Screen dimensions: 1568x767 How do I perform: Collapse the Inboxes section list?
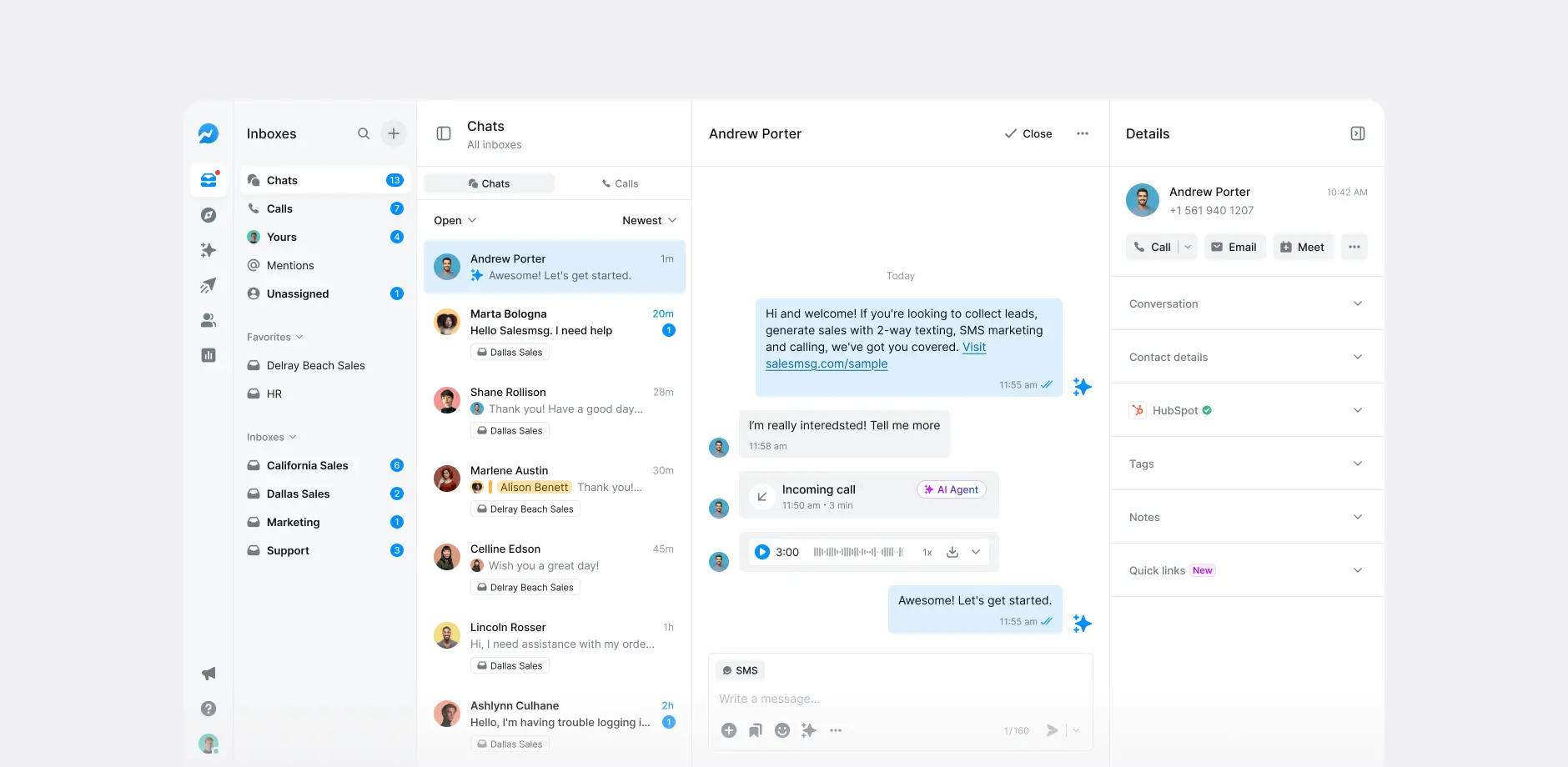pyautogui.click(x=272, y=437)
